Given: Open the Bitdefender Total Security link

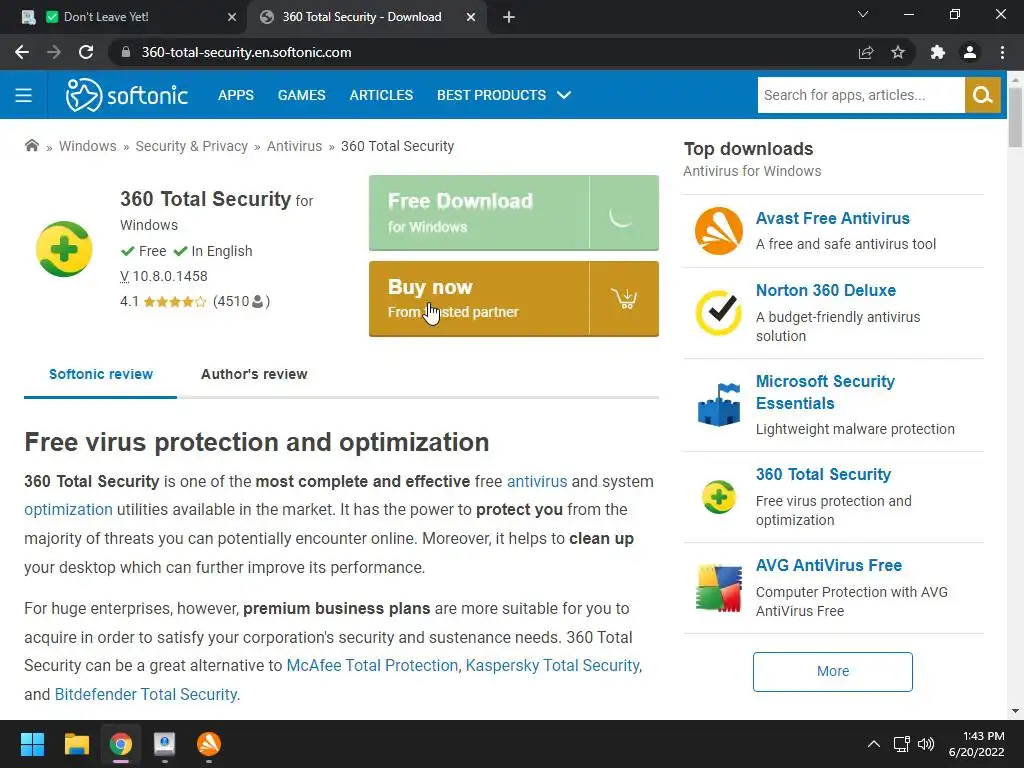Looking at the screenshot, I should coord(146,694).
